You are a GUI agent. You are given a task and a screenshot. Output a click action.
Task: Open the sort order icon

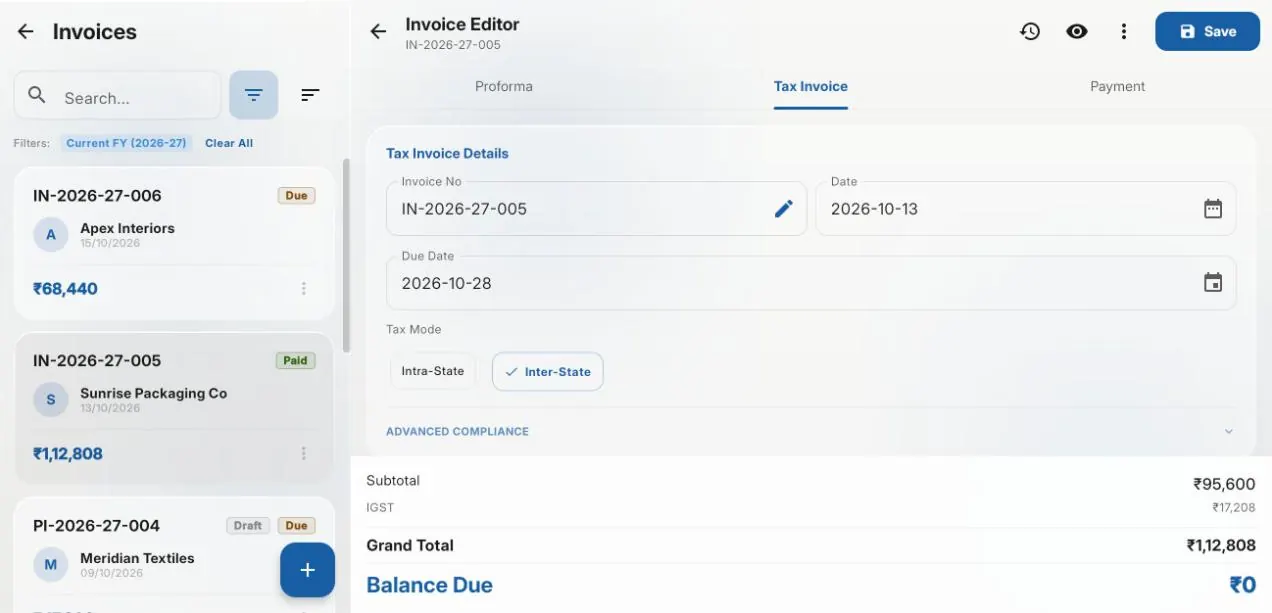310,95
